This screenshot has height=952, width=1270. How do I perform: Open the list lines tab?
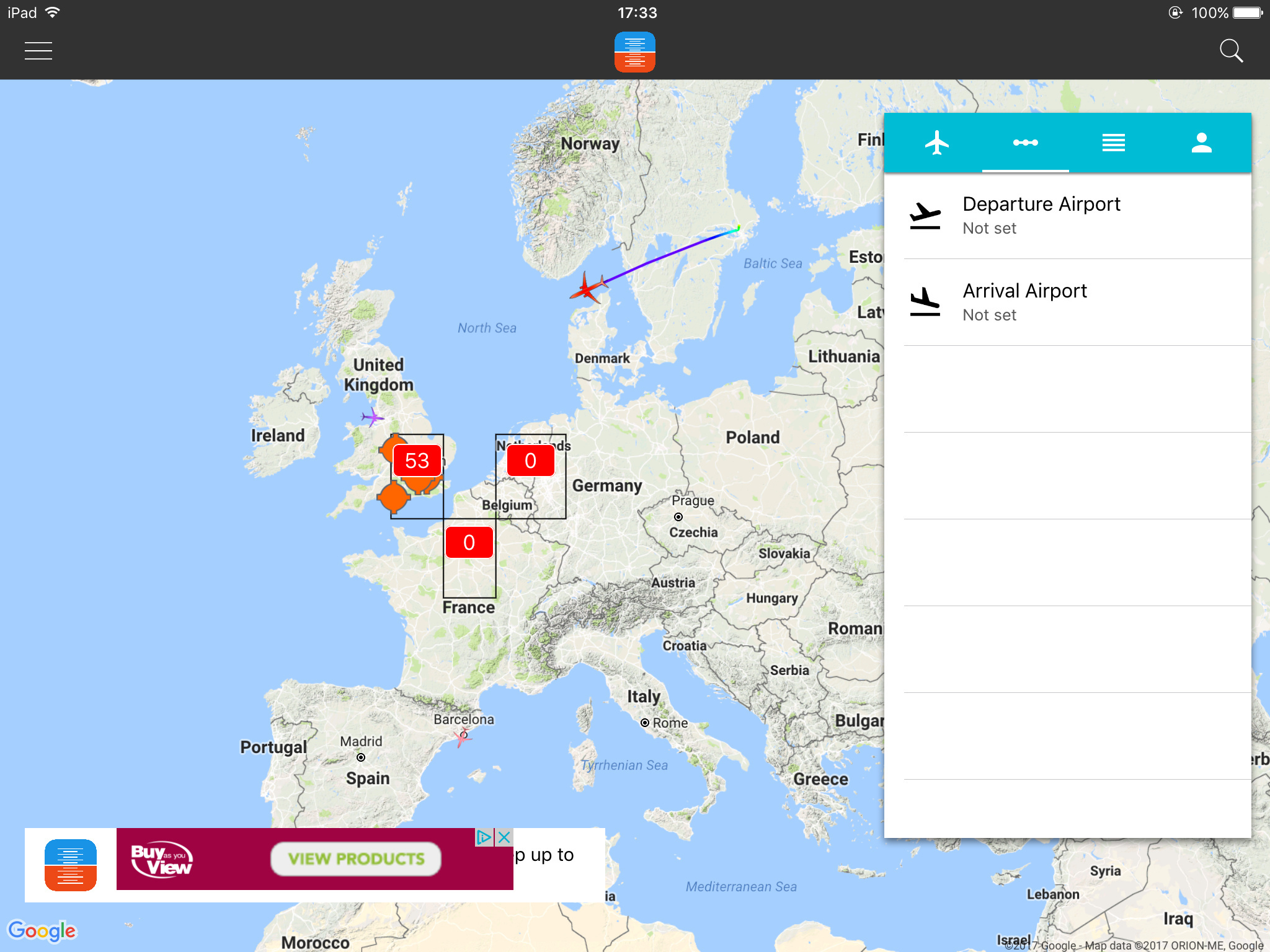point(1113,143)
